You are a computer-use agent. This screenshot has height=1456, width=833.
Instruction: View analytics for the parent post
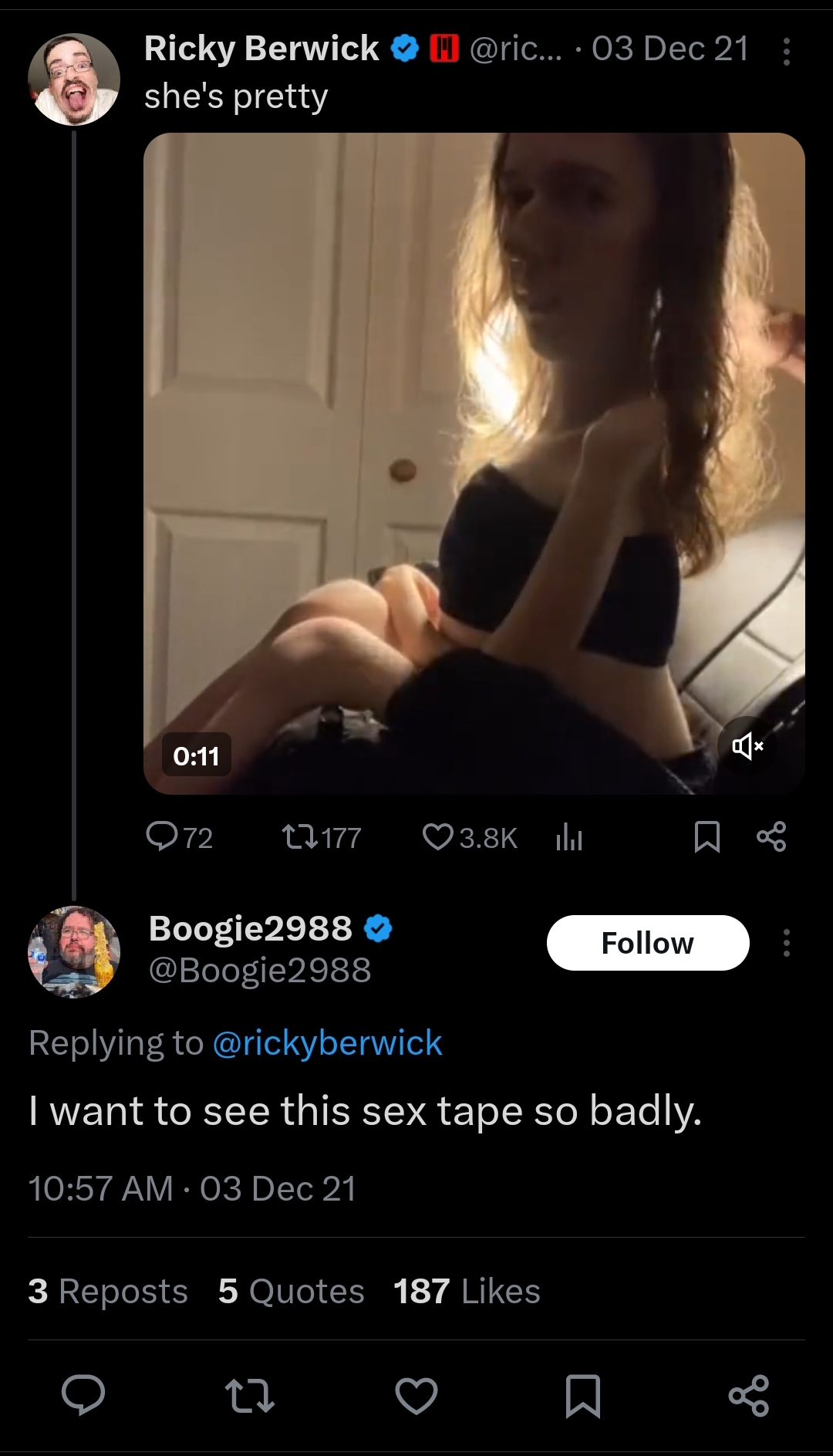[569, 837]
